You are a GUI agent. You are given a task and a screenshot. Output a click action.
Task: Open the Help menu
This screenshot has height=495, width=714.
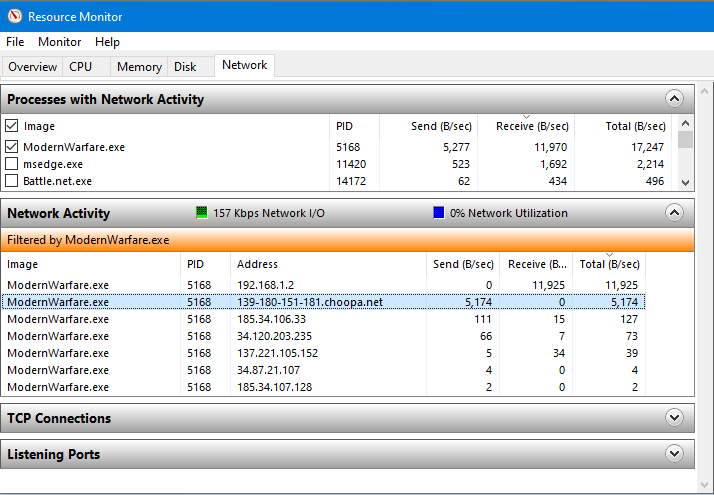click(107, 42)
